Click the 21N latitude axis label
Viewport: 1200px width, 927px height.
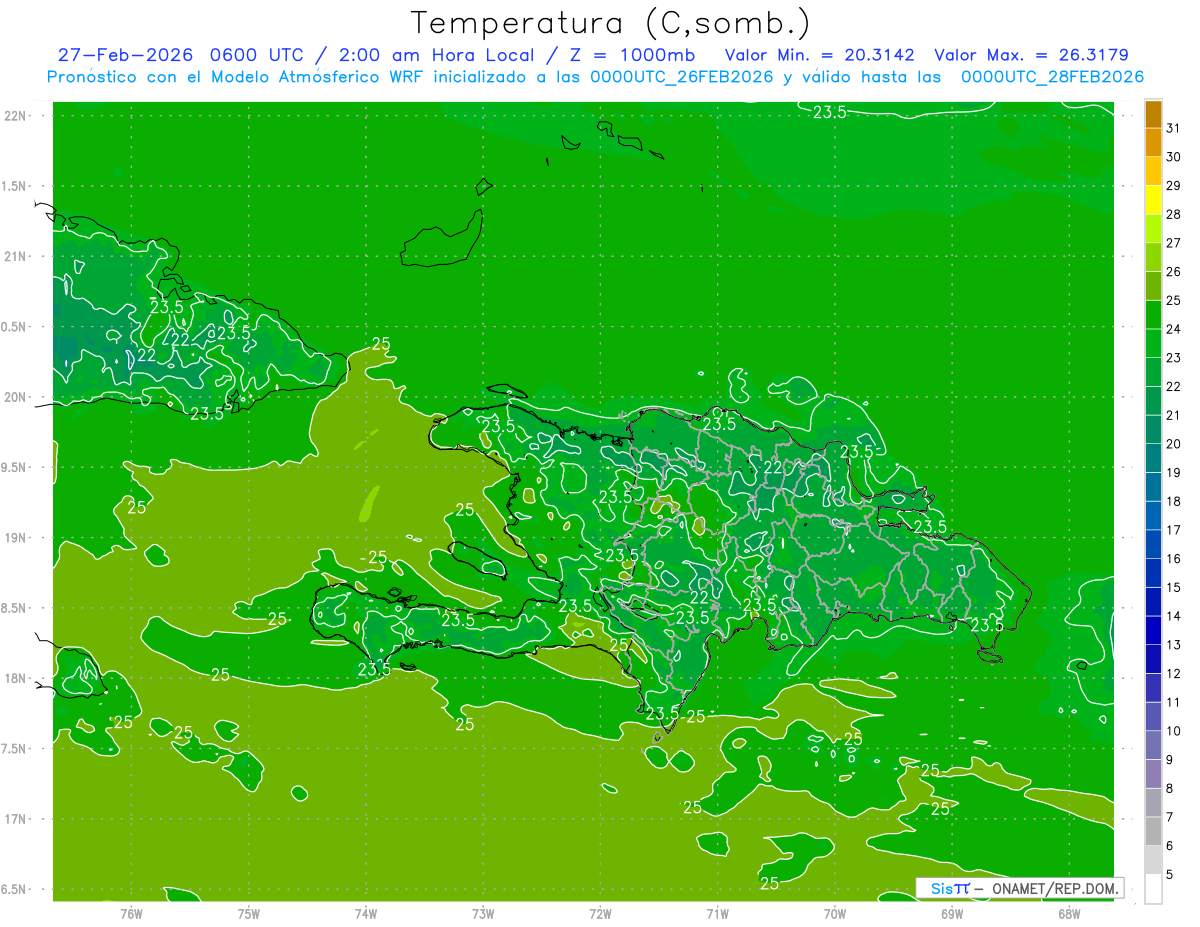coord(17,256)
